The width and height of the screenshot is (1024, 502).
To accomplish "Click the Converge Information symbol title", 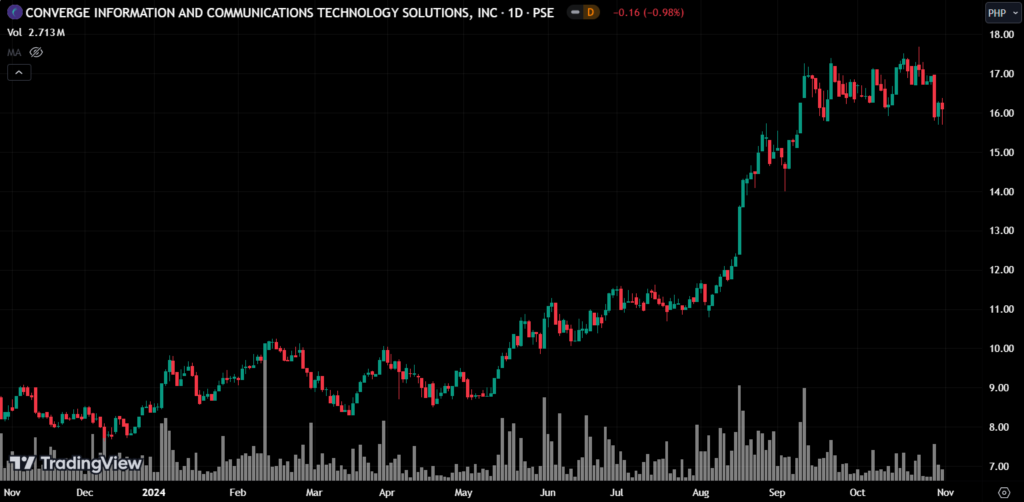I will (x=289, y=12).
